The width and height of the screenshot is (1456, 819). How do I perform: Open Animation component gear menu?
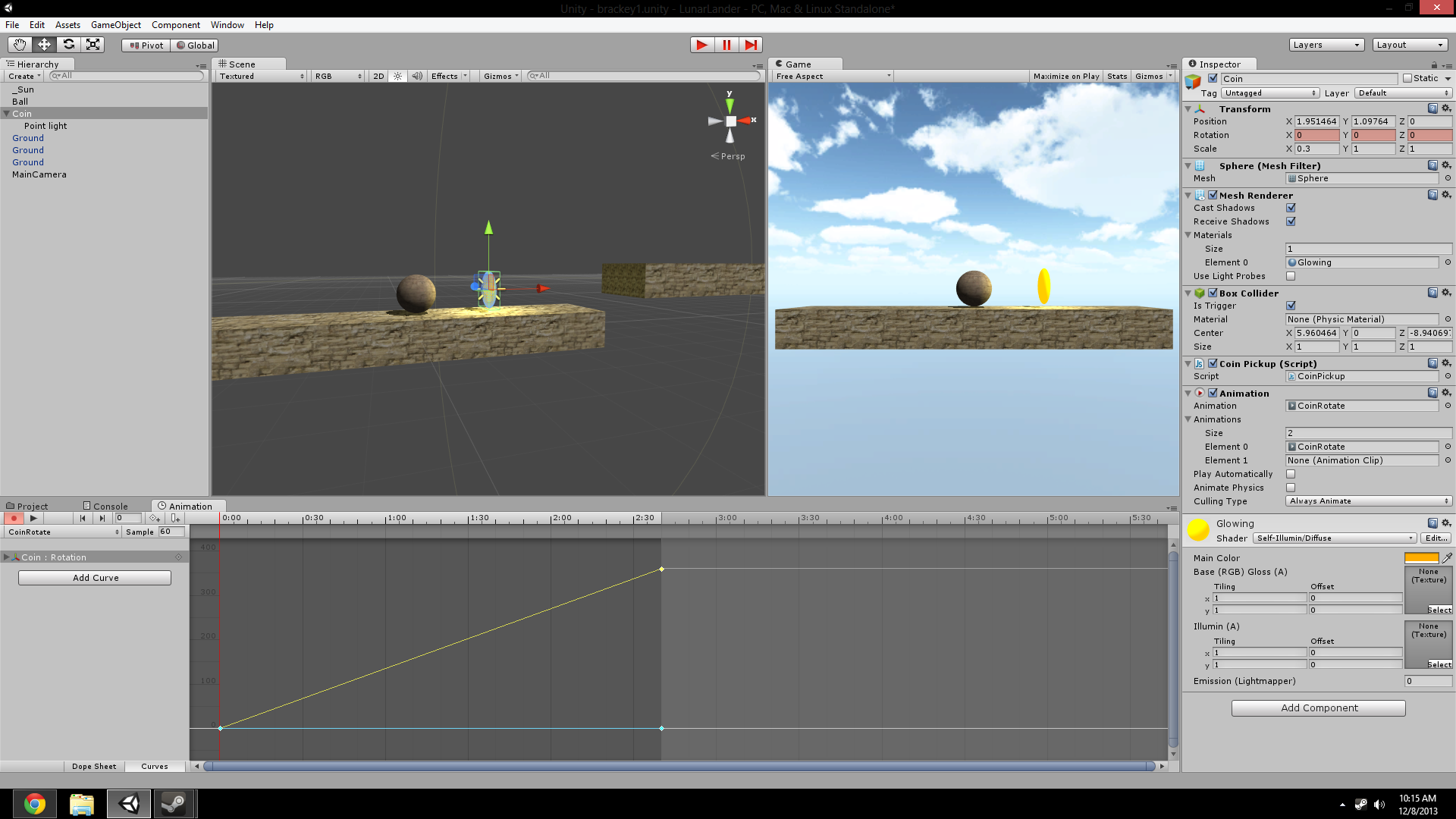(x=1446, y=393)
